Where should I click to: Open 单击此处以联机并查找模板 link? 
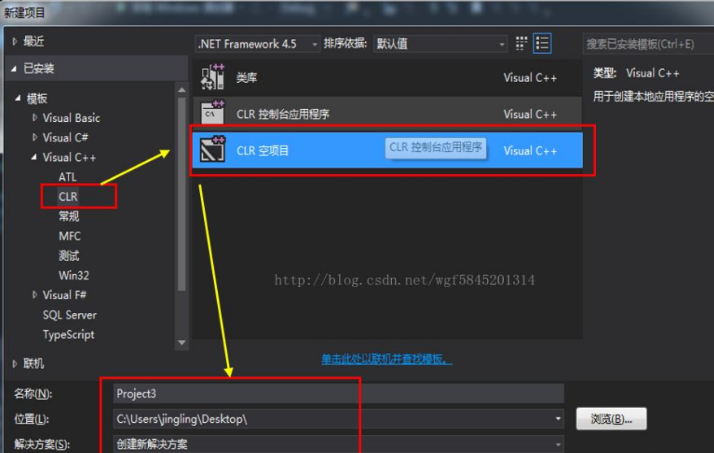[387, 359]
